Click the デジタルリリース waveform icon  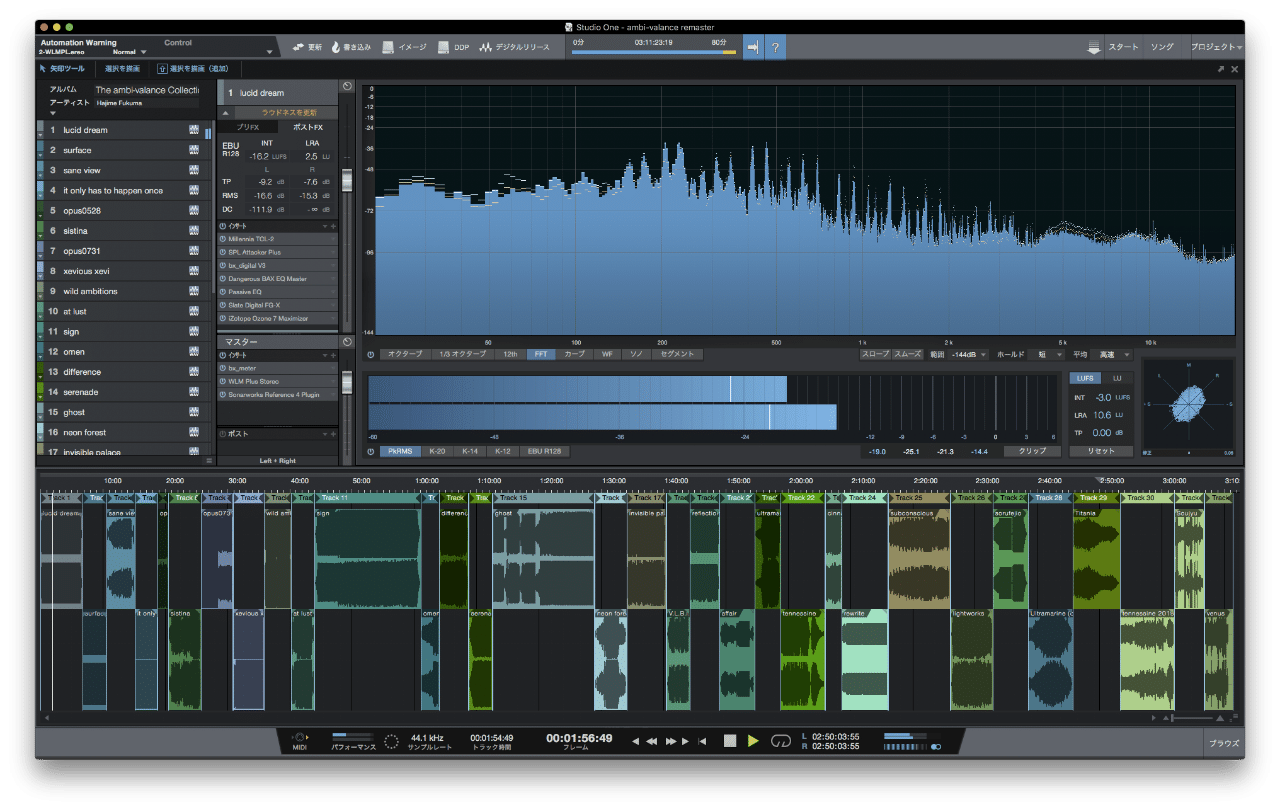486,47
